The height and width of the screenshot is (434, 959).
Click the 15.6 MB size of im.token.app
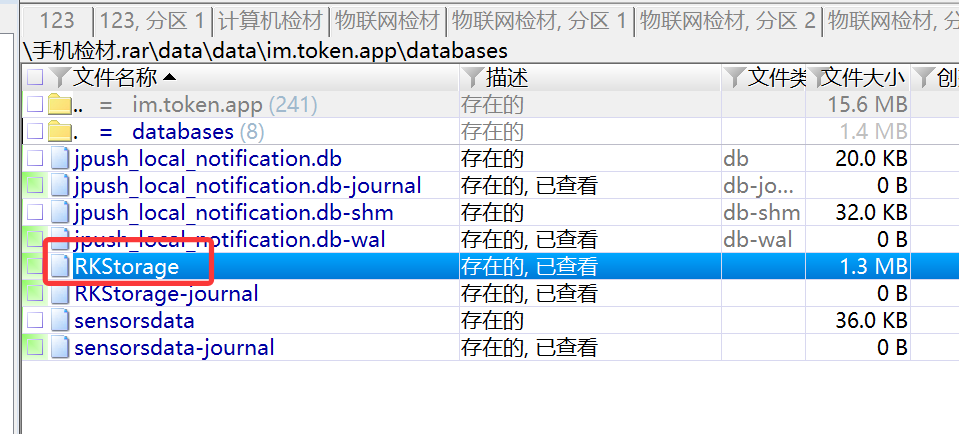coord(867,105)
